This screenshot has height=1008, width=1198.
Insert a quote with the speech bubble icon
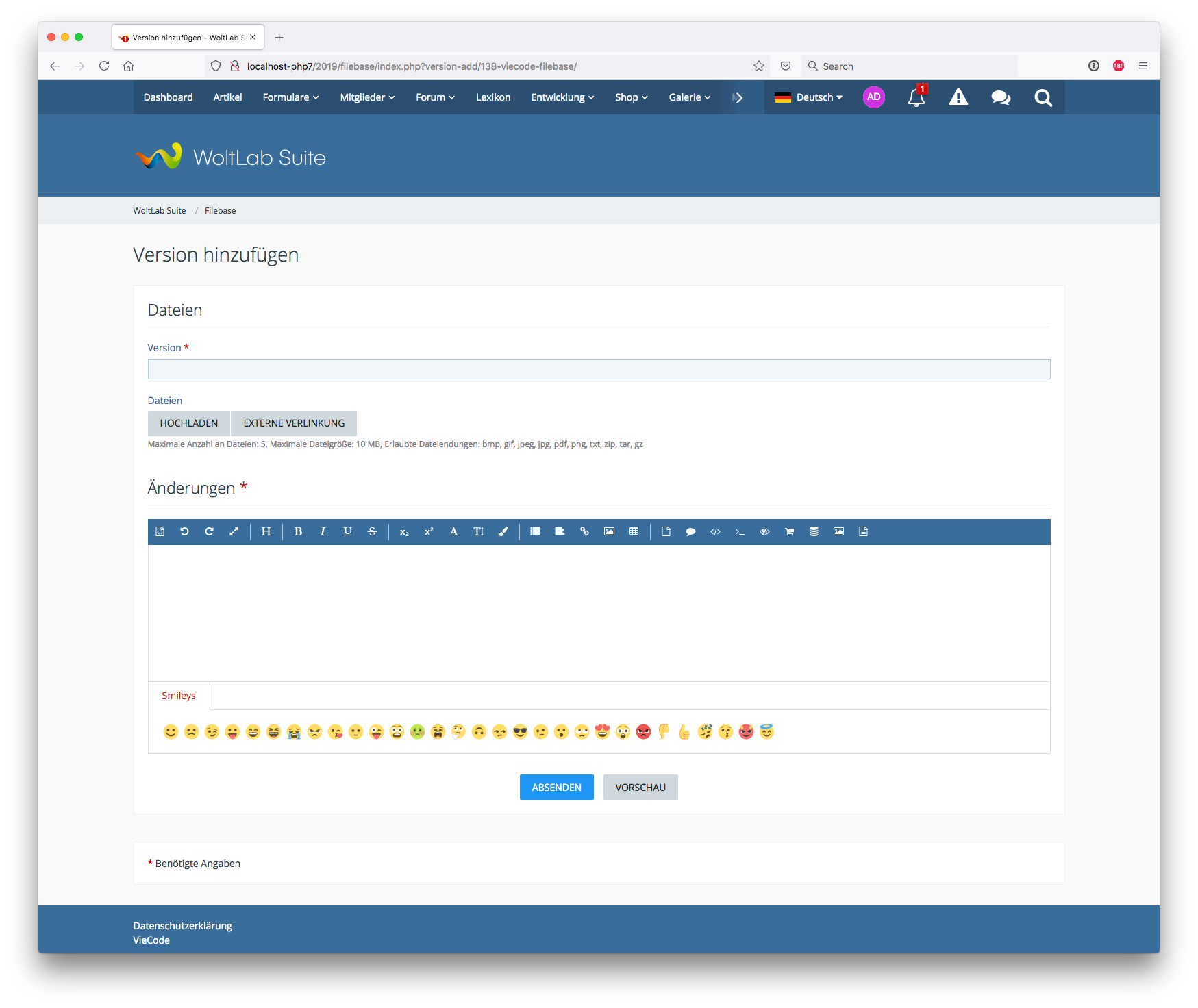[690, 531]
